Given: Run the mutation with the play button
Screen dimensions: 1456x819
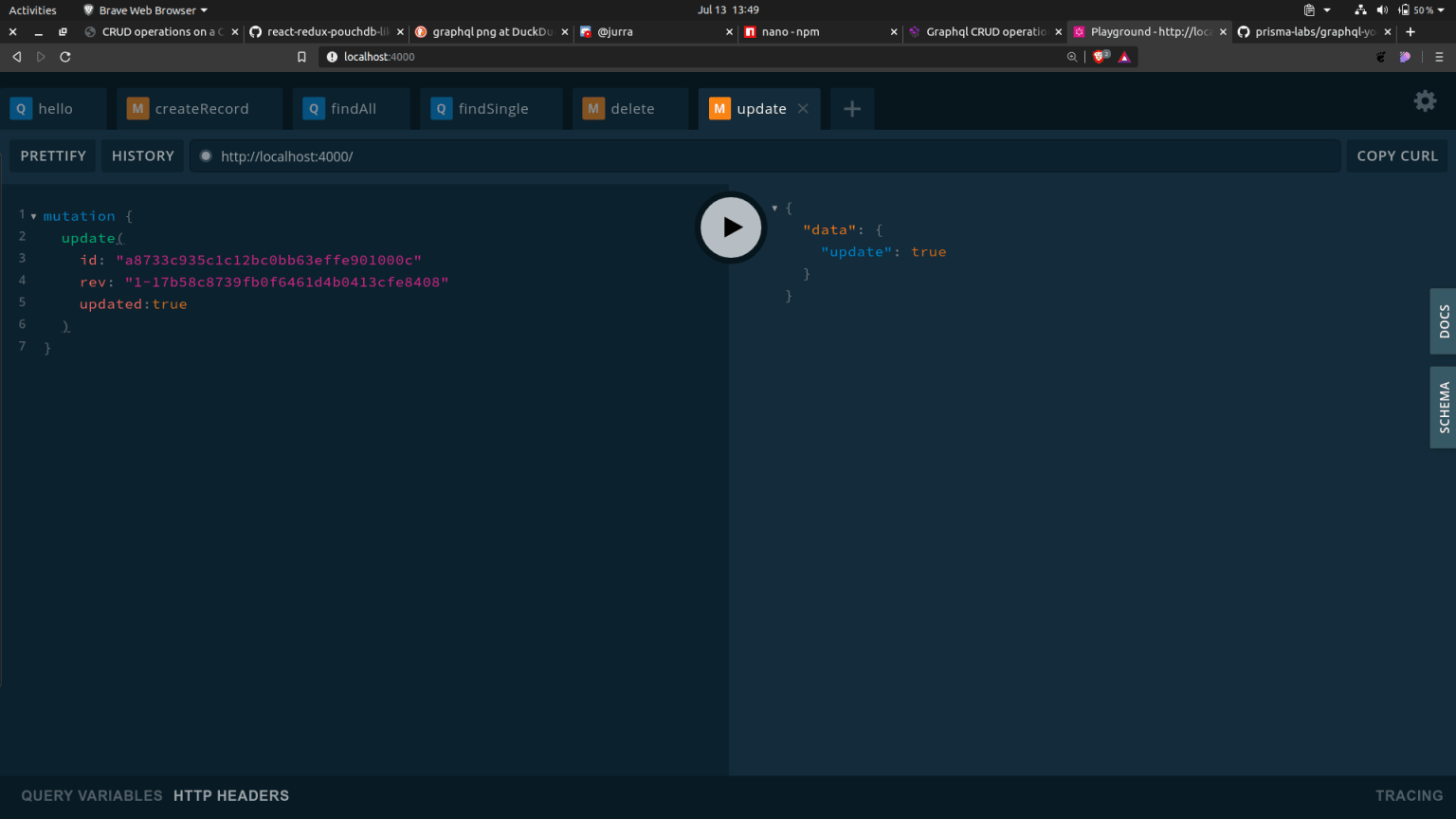Looking at the screenshot, I should click(731, 227).
